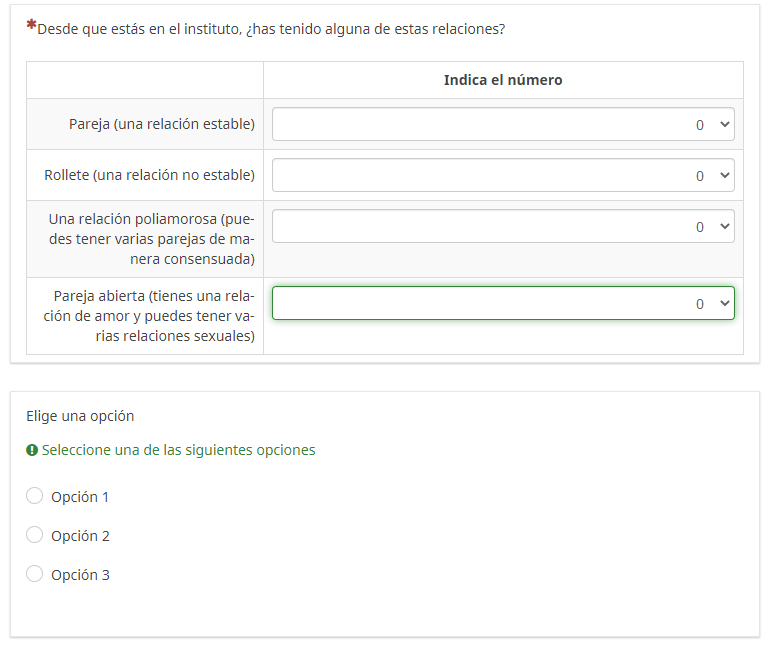The image size is (765, 650).
Task: Click the 'Seleccione una de las siguientes opciones' hint
Action: pos(178,450)
